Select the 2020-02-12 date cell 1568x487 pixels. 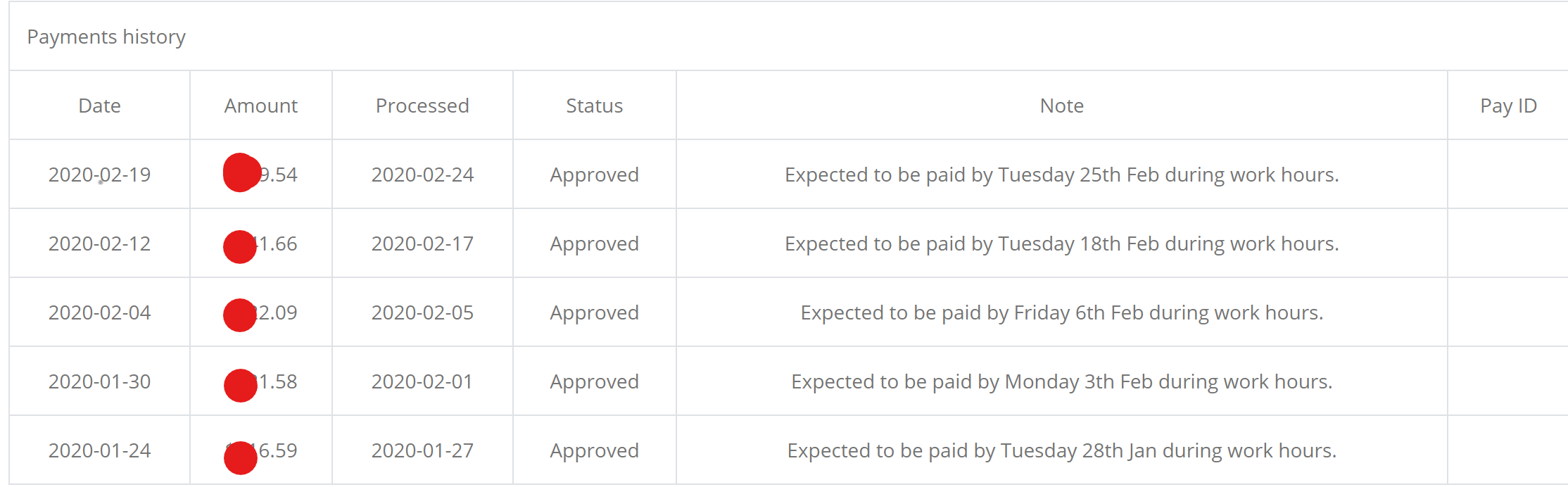(x=99, y=243)
